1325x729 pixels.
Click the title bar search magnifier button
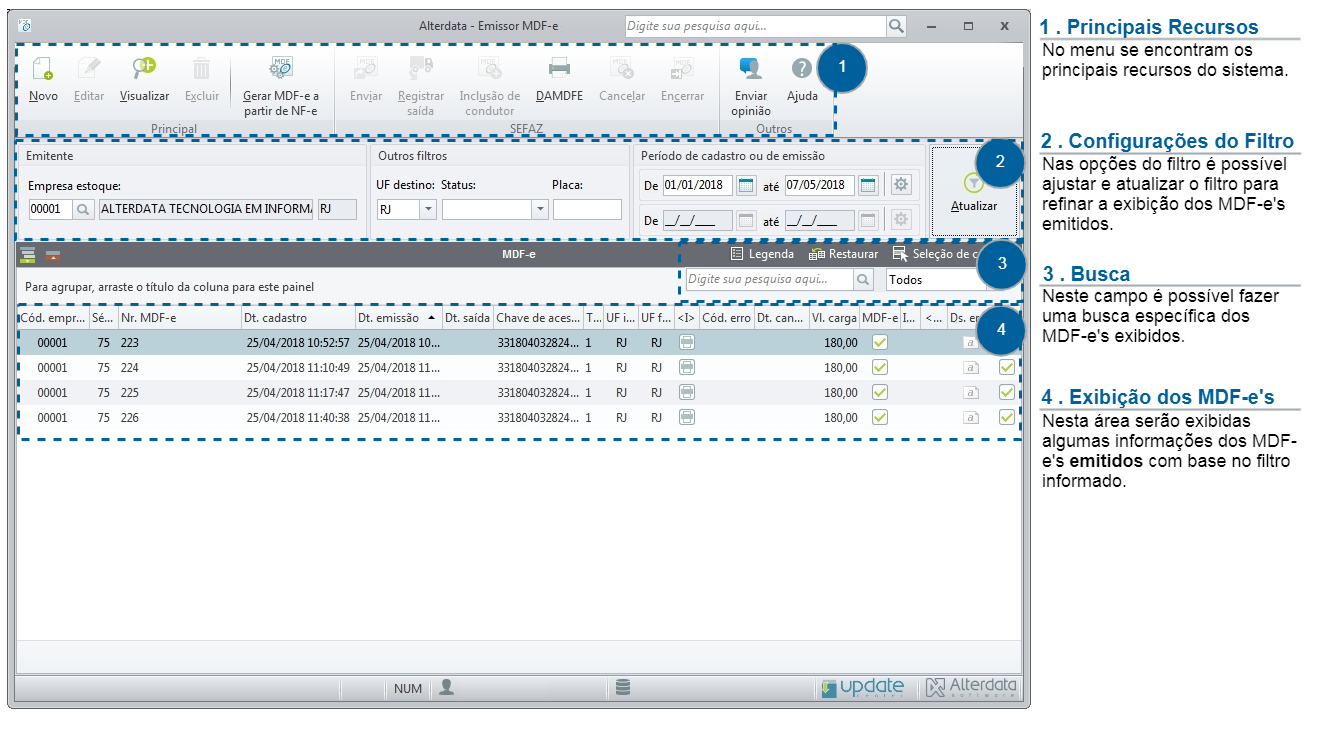click(897, 26)
